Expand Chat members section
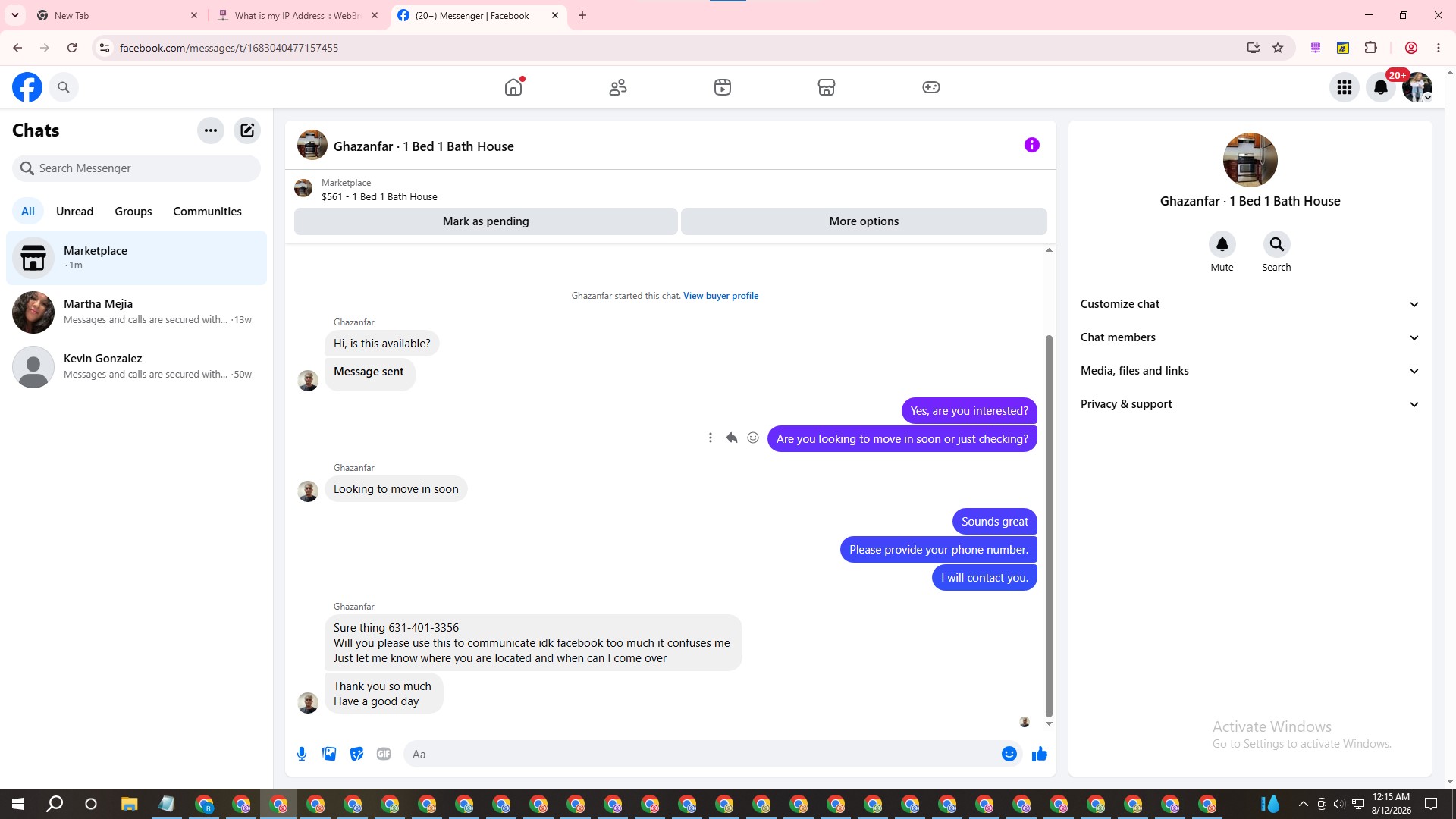Viewport: 1456px width, 819px height. pos(1250,337)
